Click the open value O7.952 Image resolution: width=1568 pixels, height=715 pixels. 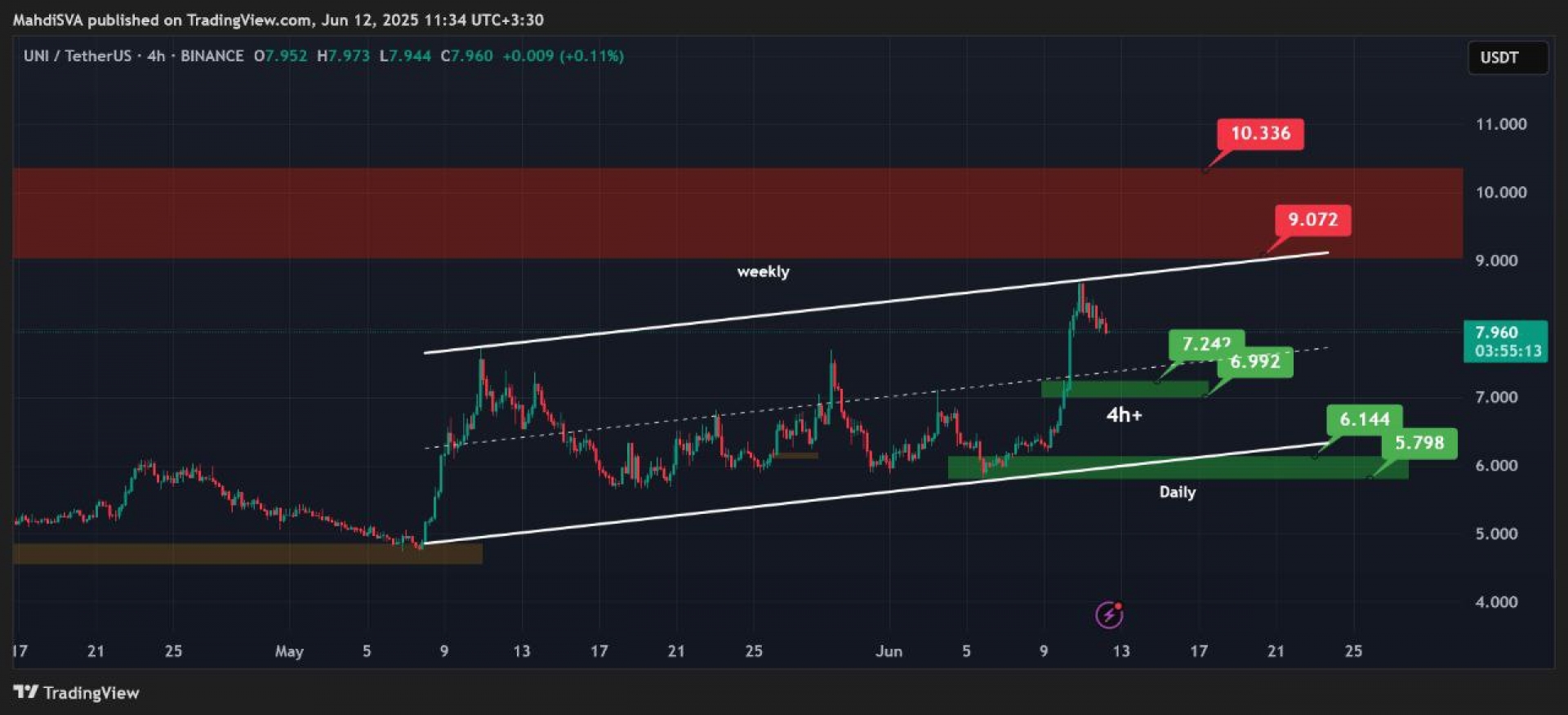point(280,56)
